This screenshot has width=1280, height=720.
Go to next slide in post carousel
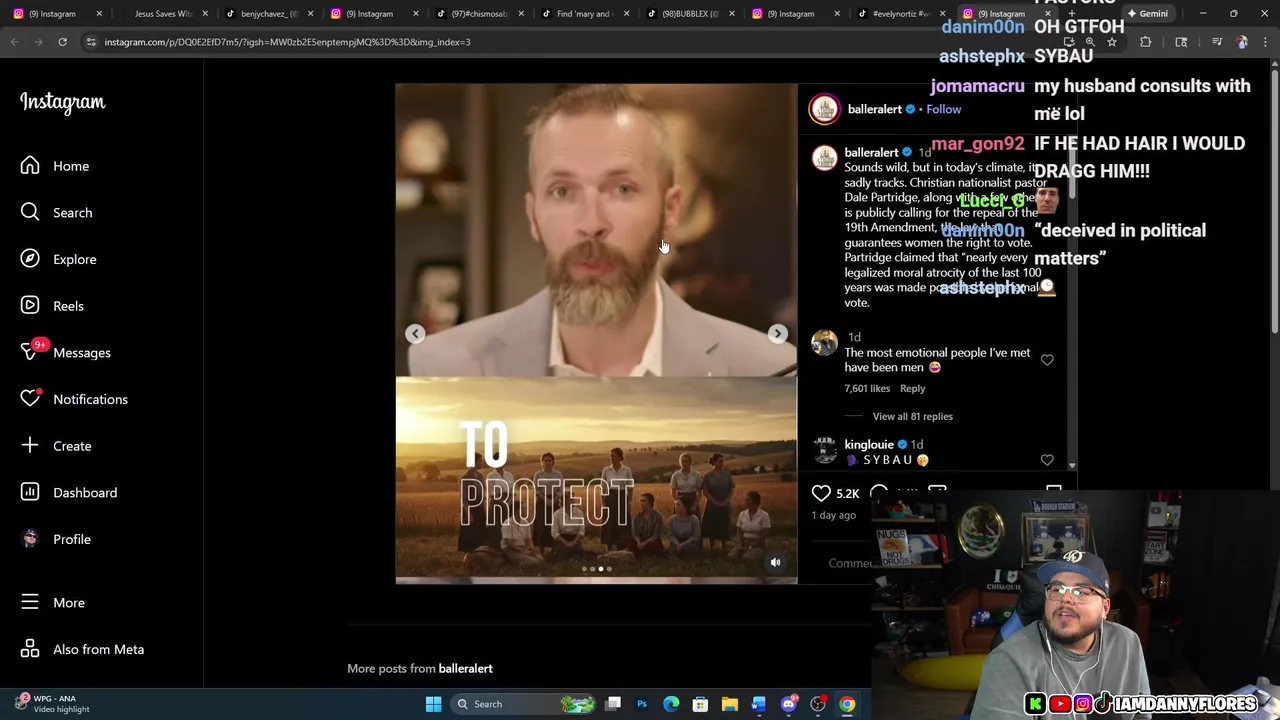pos(777,334)
